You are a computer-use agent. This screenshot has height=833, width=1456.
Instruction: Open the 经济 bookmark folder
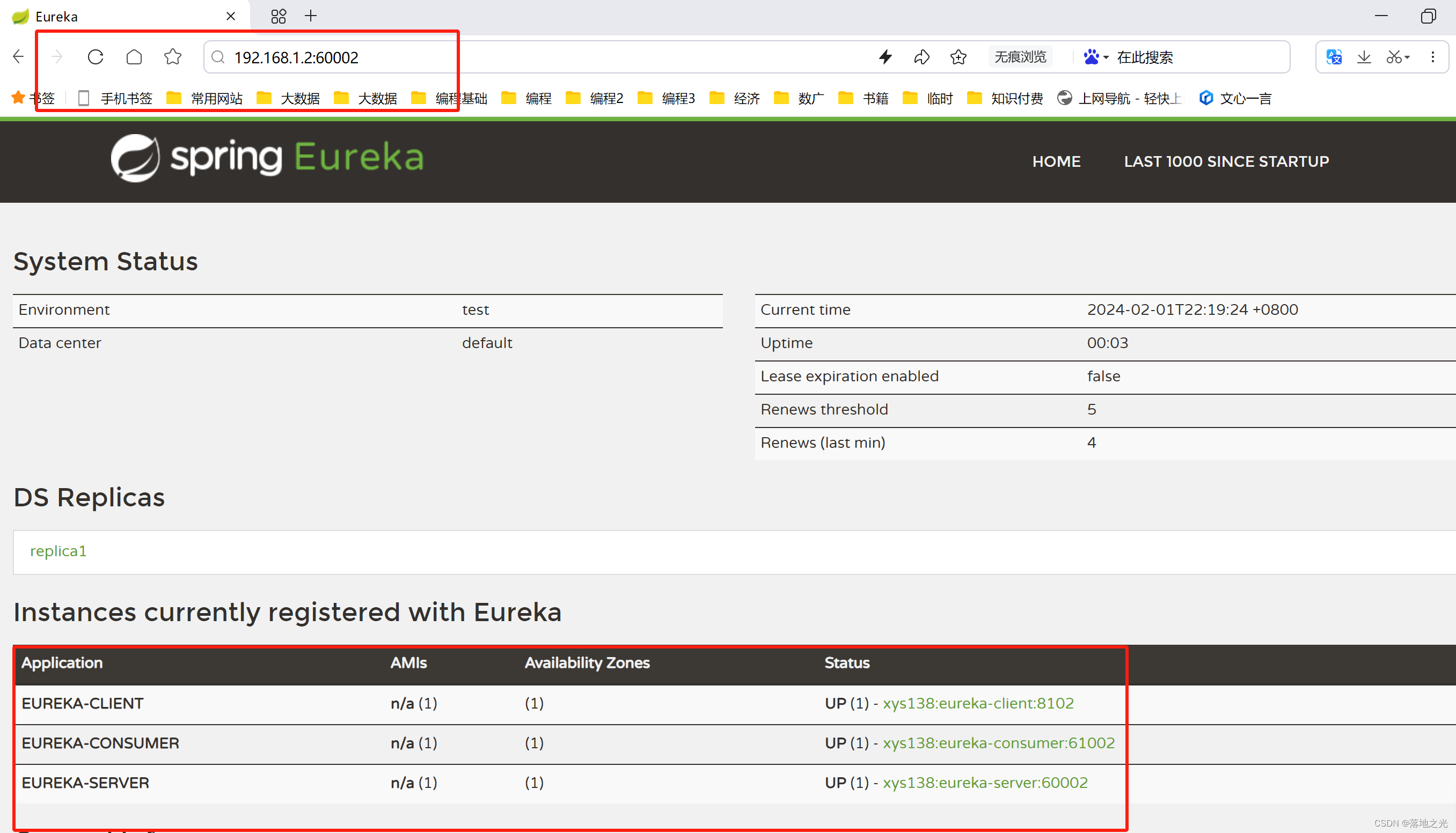pos(734,98)
